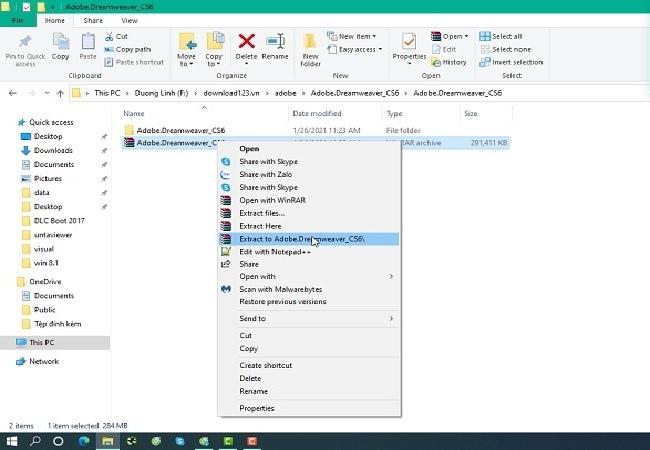This screenshot has height=450, width=650.
Task: Open Microsoft Edge from the taskbar
Action: (x=84, y=441)
